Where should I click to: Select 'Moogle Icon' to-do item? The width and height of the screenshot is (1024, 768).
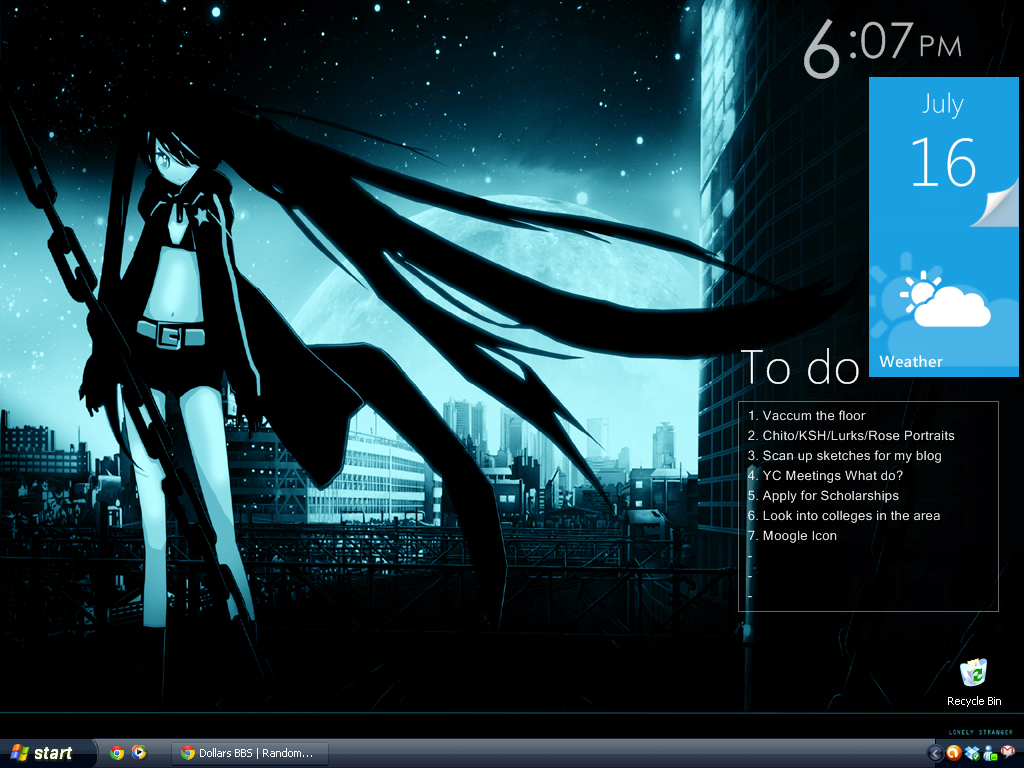(792, 536)
